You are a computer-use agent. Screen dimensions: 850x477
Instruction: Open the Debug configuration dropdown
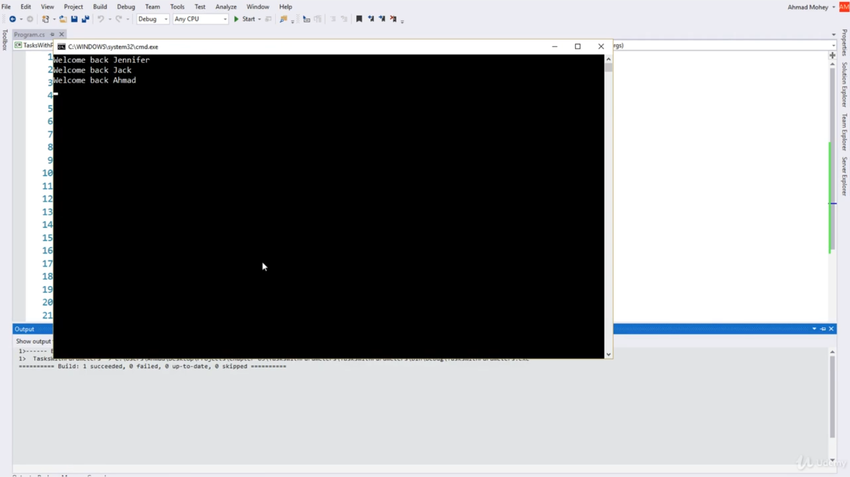[152, 19]
